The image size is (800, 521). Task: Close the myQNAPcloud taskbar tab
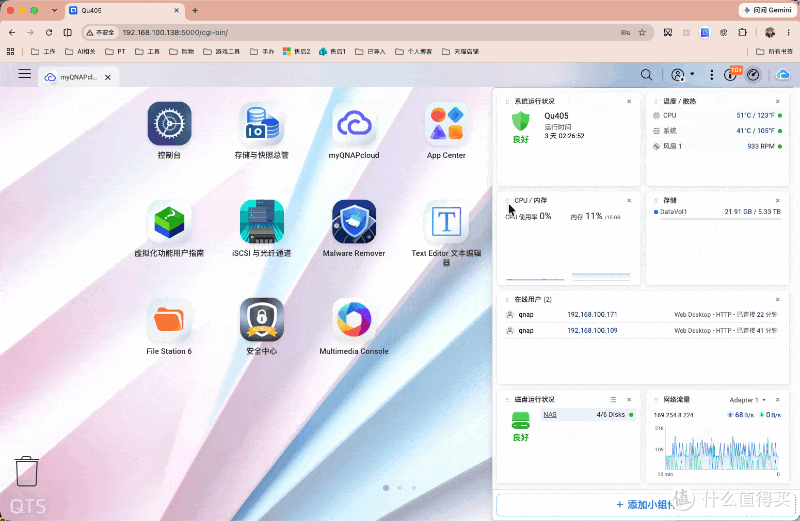click(x=108, y=77)
